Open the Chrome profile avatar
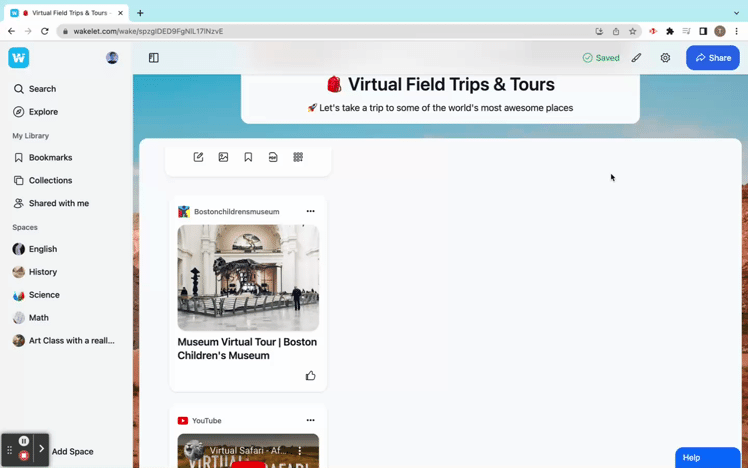This screenshot has width=748, height=468. (720, 31)
